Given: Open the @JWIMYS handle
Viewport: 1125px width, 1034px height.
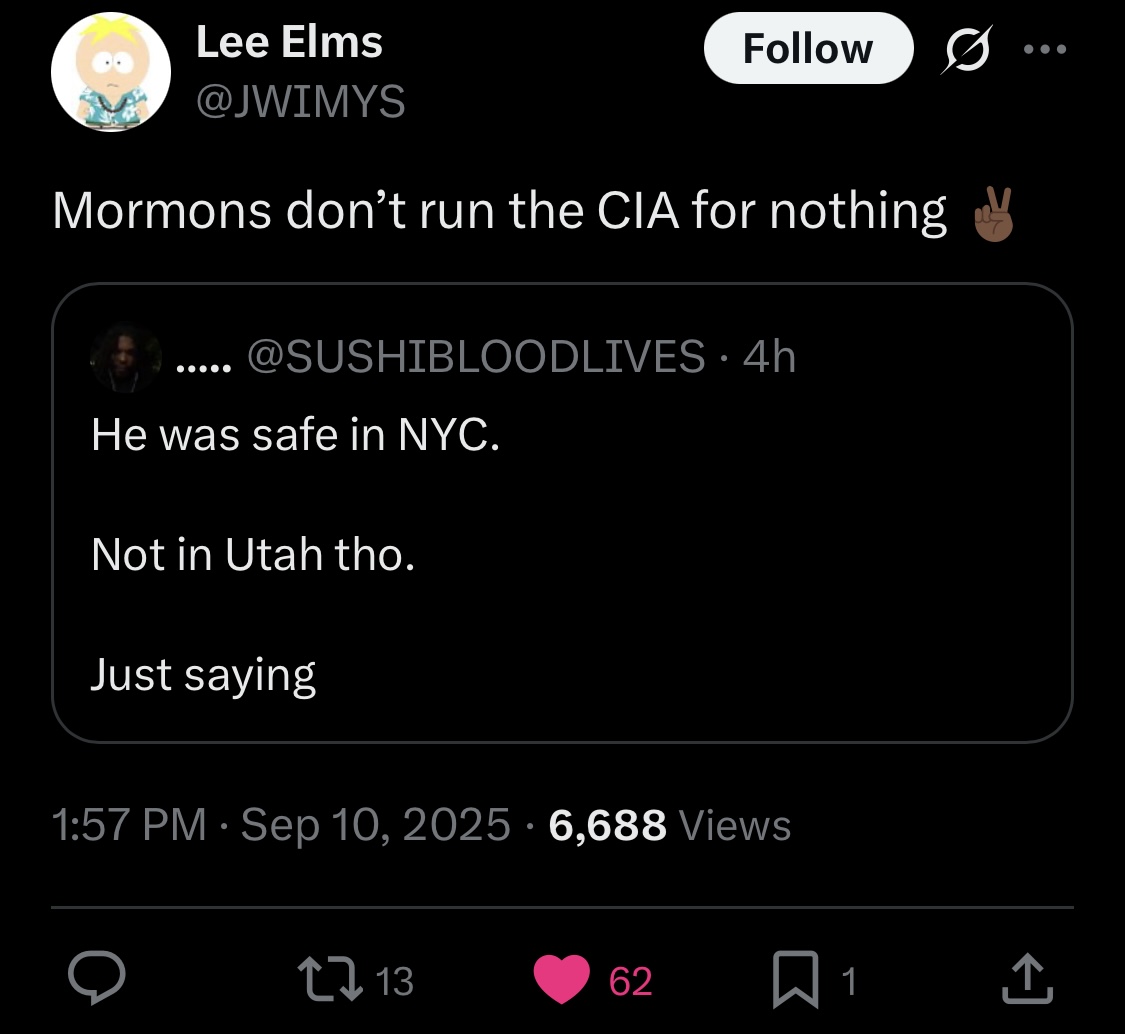Looking at the screenshot, I should (x=300, y=101).
